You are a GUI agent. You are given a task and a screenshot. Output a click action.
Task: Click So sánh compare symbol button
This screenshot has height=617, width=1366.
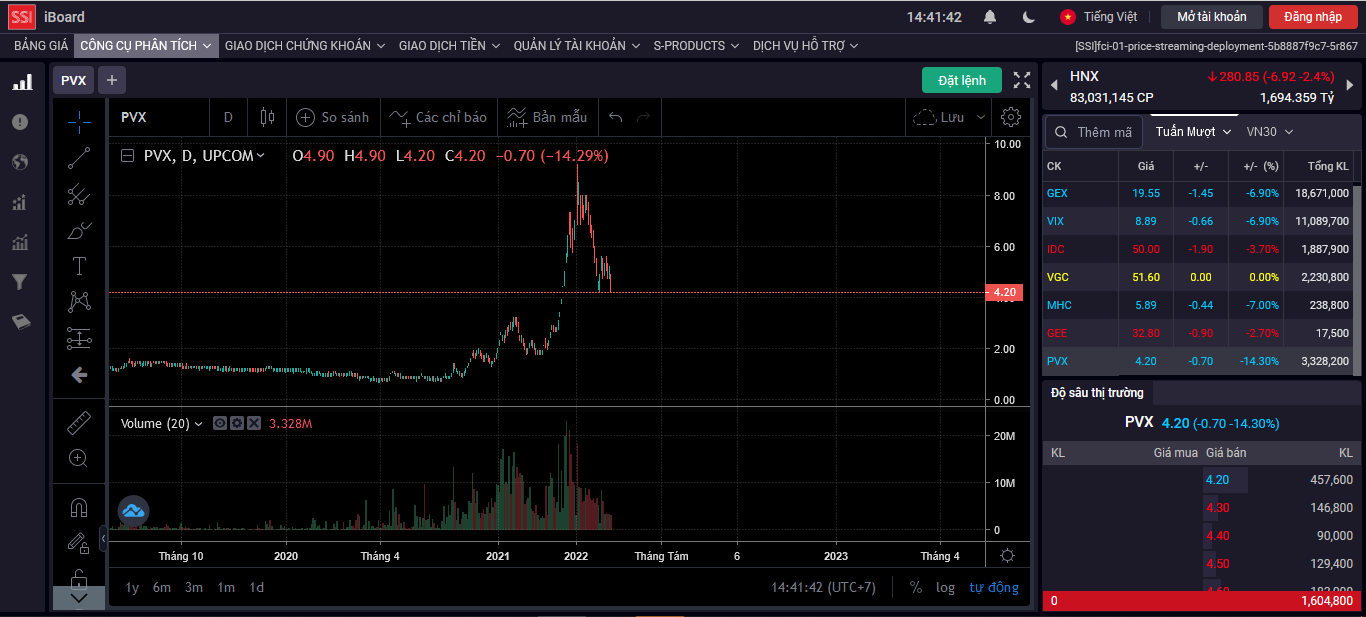(333, 117)
